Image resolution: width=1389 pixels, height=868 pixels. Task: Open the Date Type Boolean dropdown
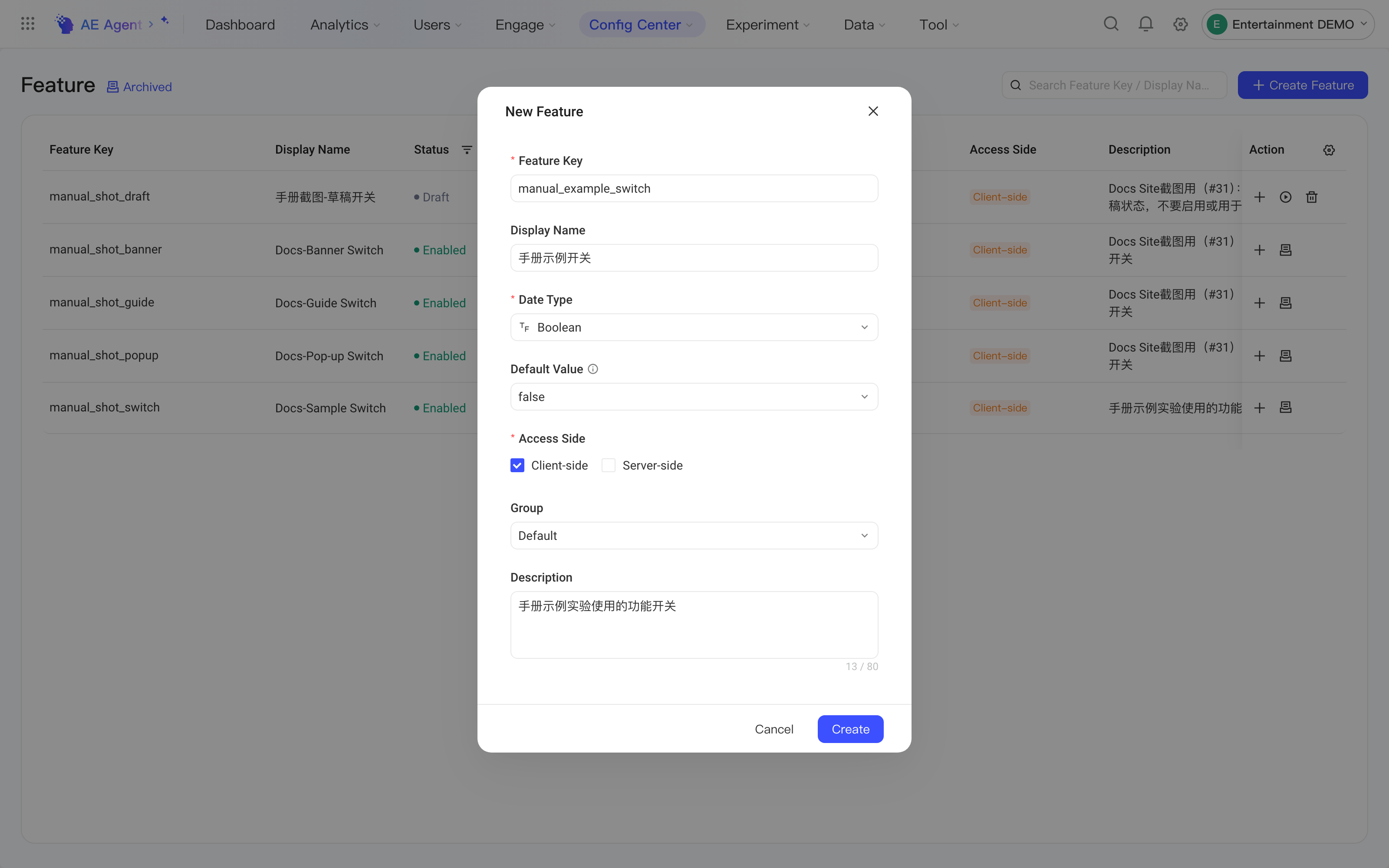click(694, 327)
